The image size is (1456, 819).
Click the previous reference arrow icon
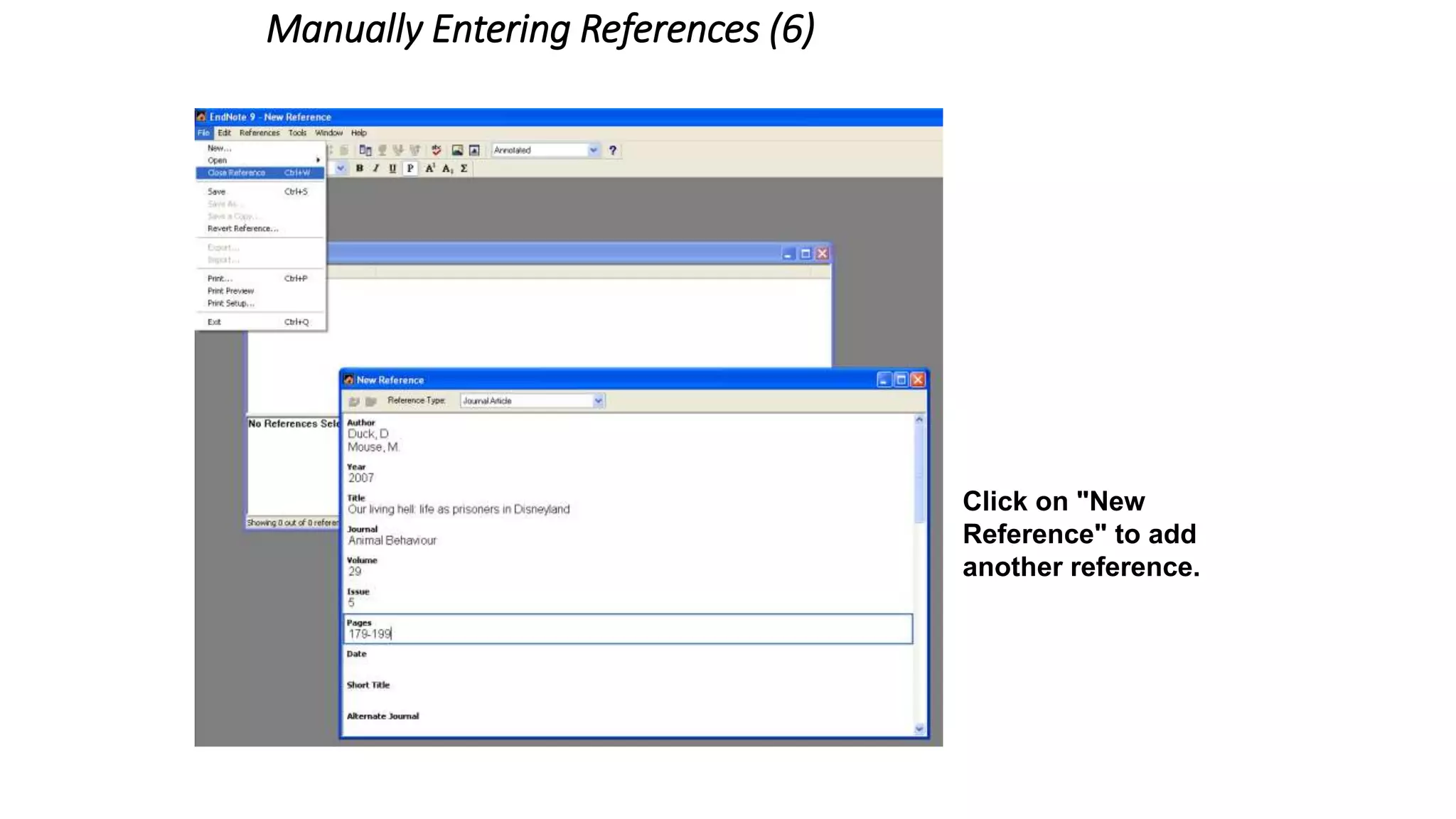(354, 401)
